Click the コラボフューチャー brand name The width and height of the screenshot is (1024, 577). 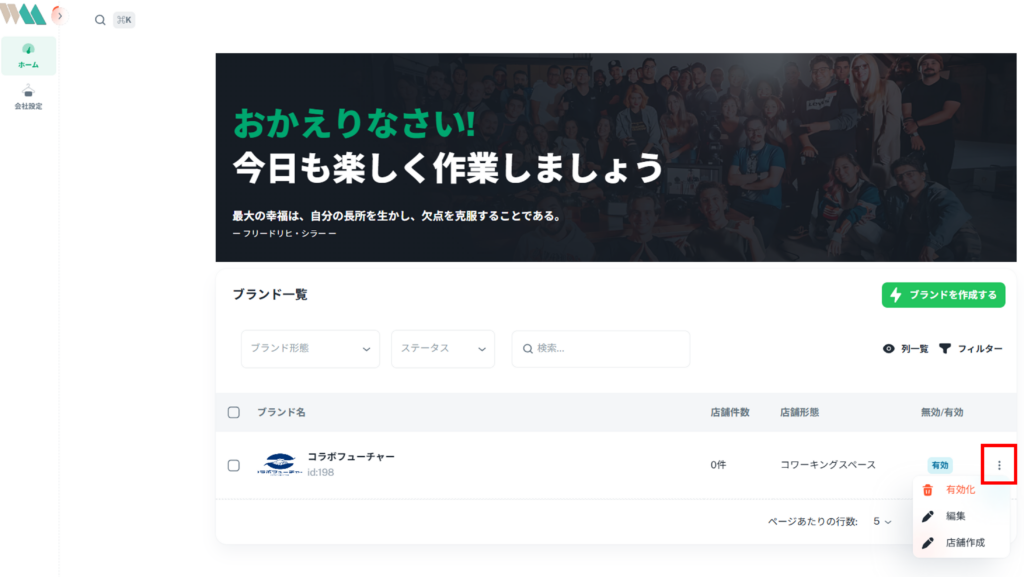pos(351,457)
